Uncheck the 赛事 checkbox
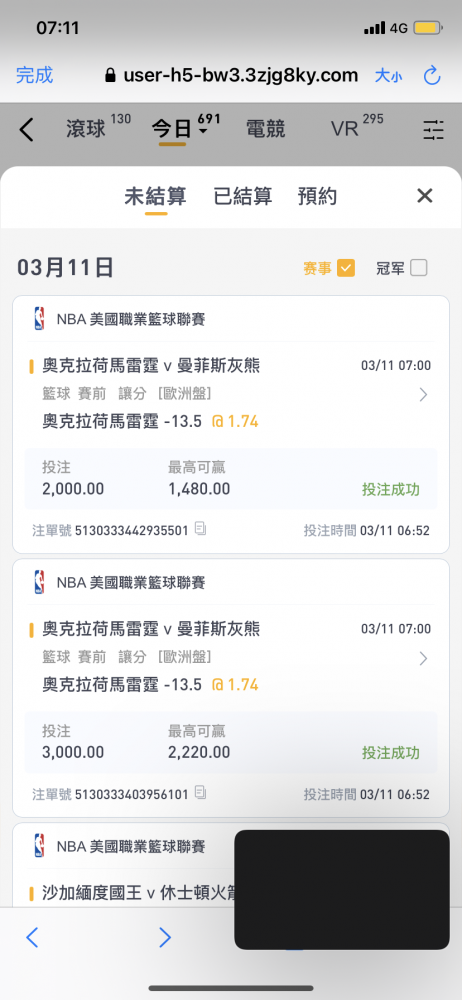 coord(346,268)
